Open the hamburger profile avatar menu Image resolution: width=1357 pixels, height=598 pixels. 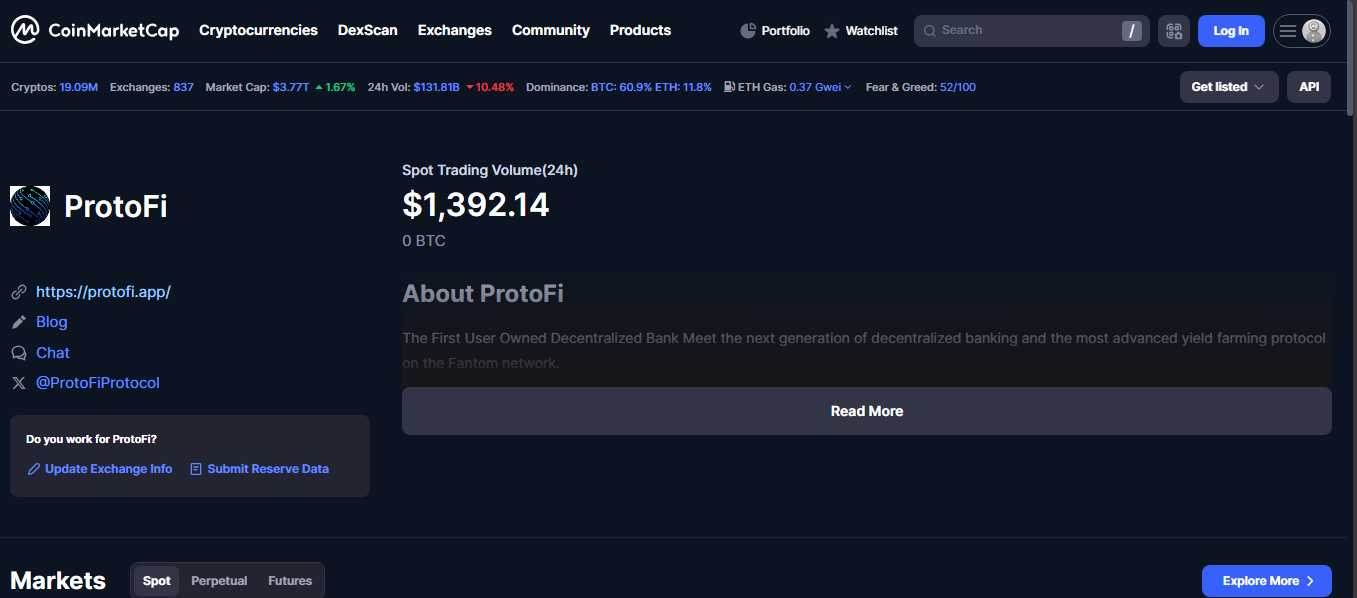(x=1301, y=31)
